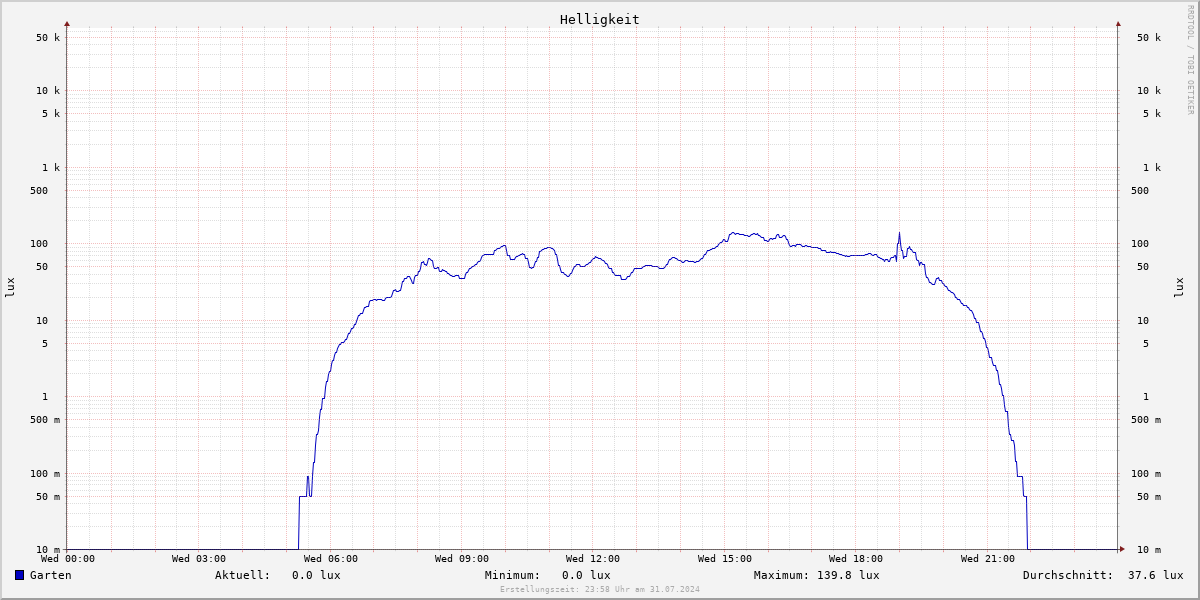Click the 100 m label on left axis
The width and height of the screenshot is (1200, 600).
point(45,474)
